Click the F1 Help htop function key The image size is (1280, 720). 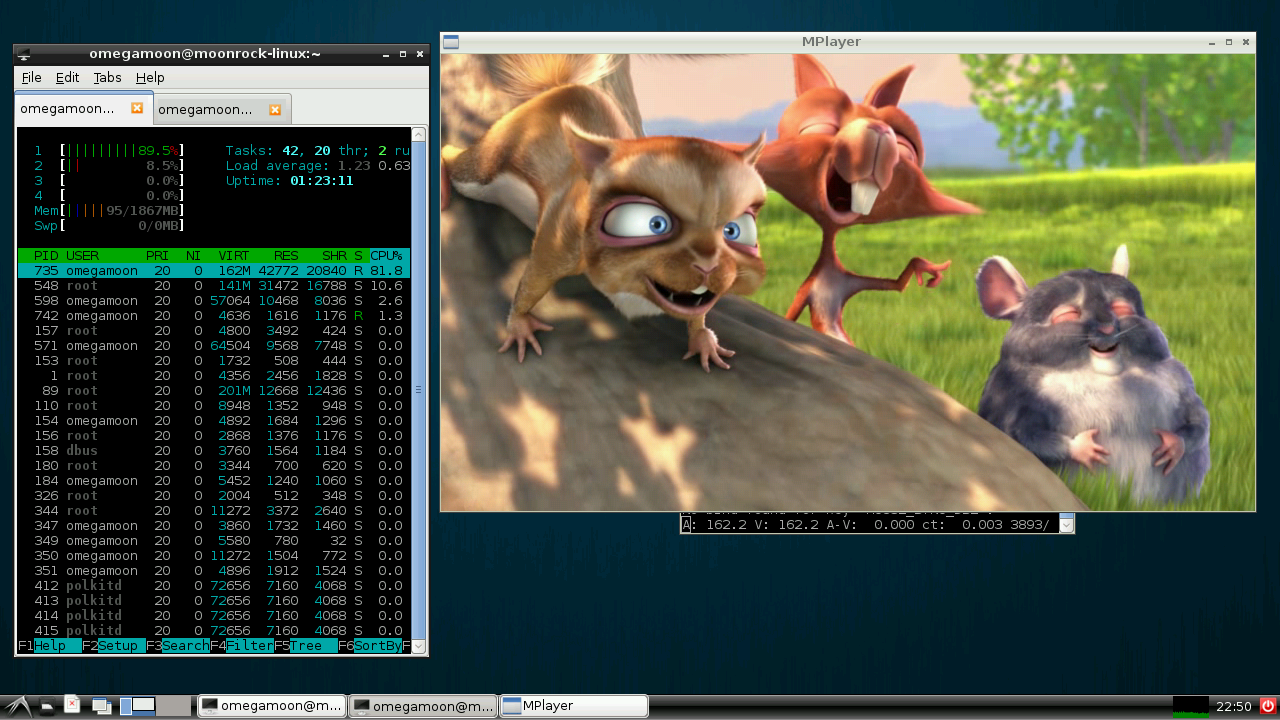click(50, 646)
